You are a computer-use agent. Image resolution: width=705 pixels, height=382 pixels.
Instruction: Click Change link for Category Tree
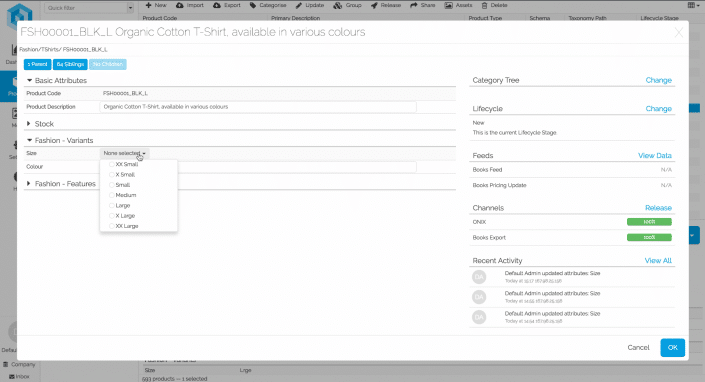pos(658,80)
